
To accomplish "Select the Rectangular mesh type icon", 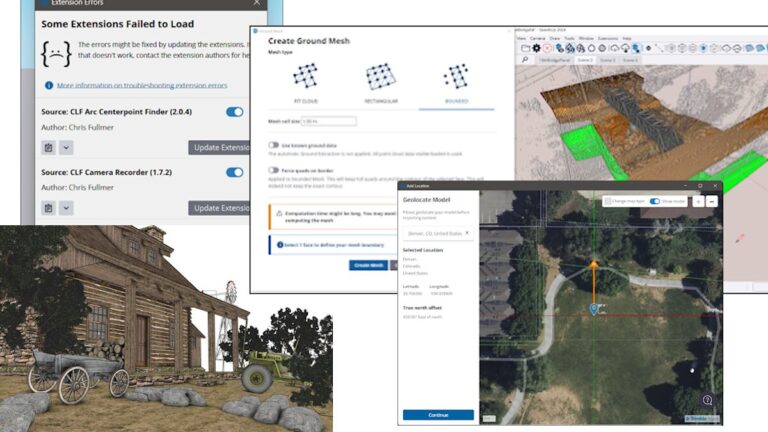I will pyautogui.click(x=380, y=77).
